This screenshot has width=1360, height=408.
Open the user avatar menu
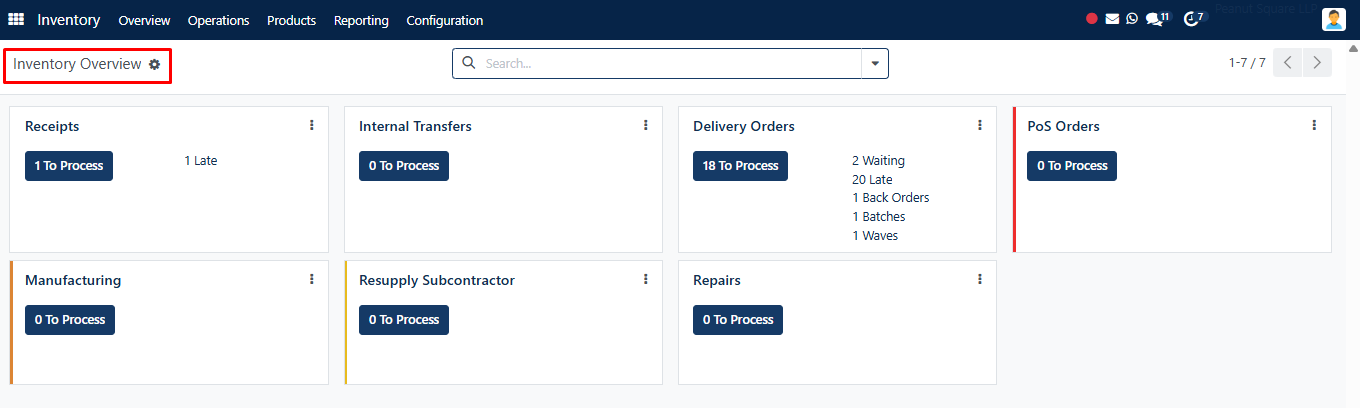[x=1334, y=19]
